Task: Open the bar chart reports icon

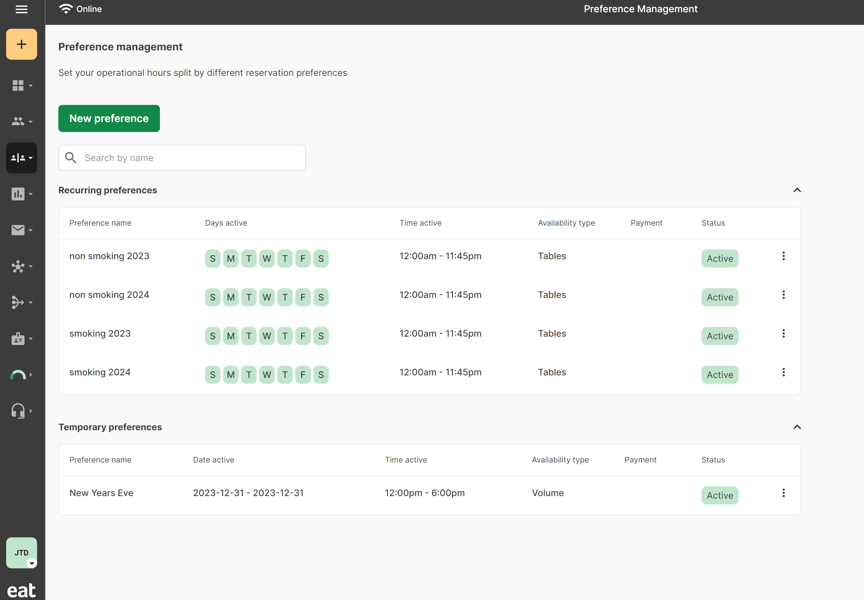Action: tap(19, 193)
